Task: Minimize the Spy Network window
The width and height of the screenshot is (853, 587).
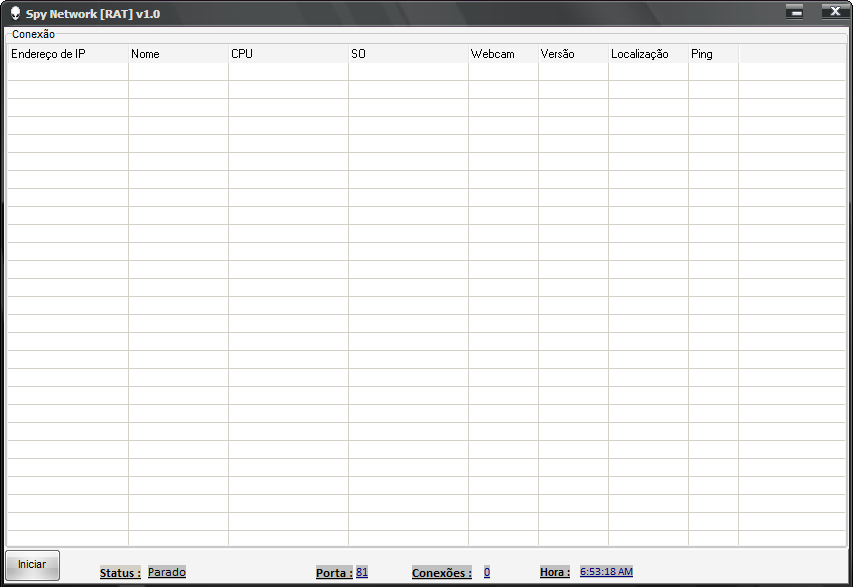Action: coord(795,12)
